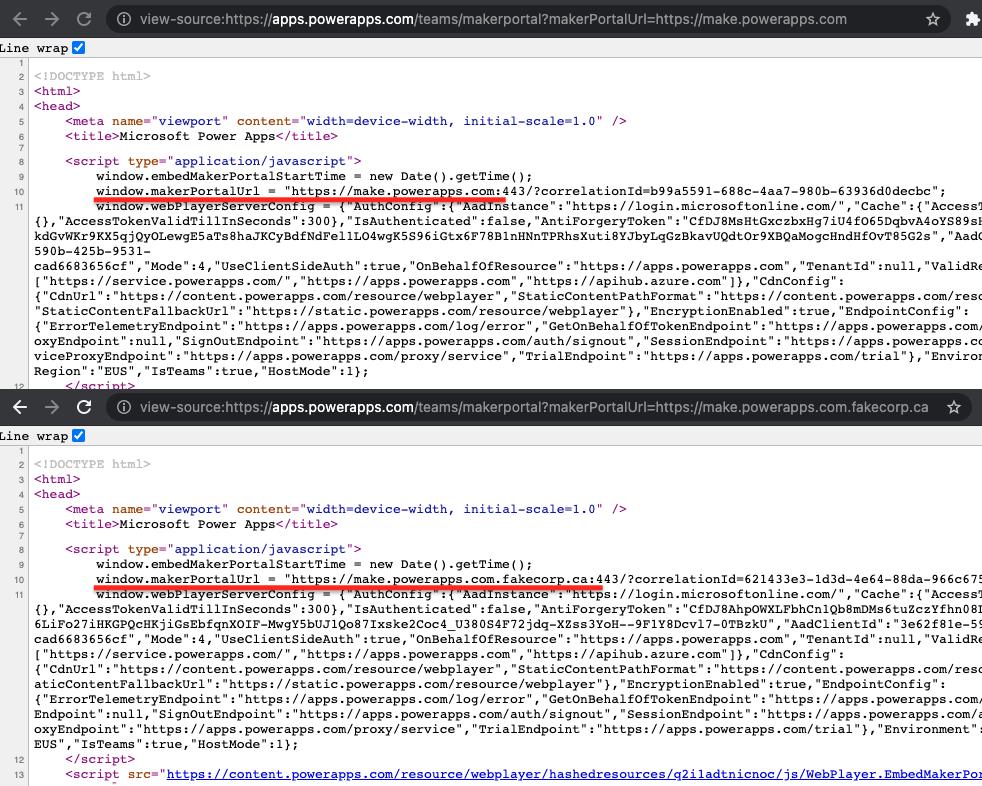This screenshot has height=786, width=982.
Task: Reload the page in the top browser window
Action: click(x=85, y=19)
